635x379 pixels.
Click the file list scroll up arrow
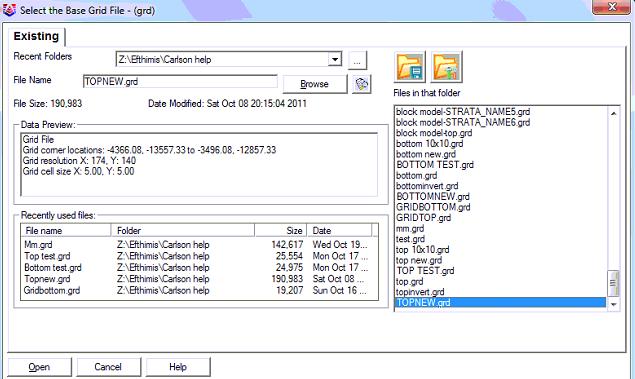click(x=613, y=113)
